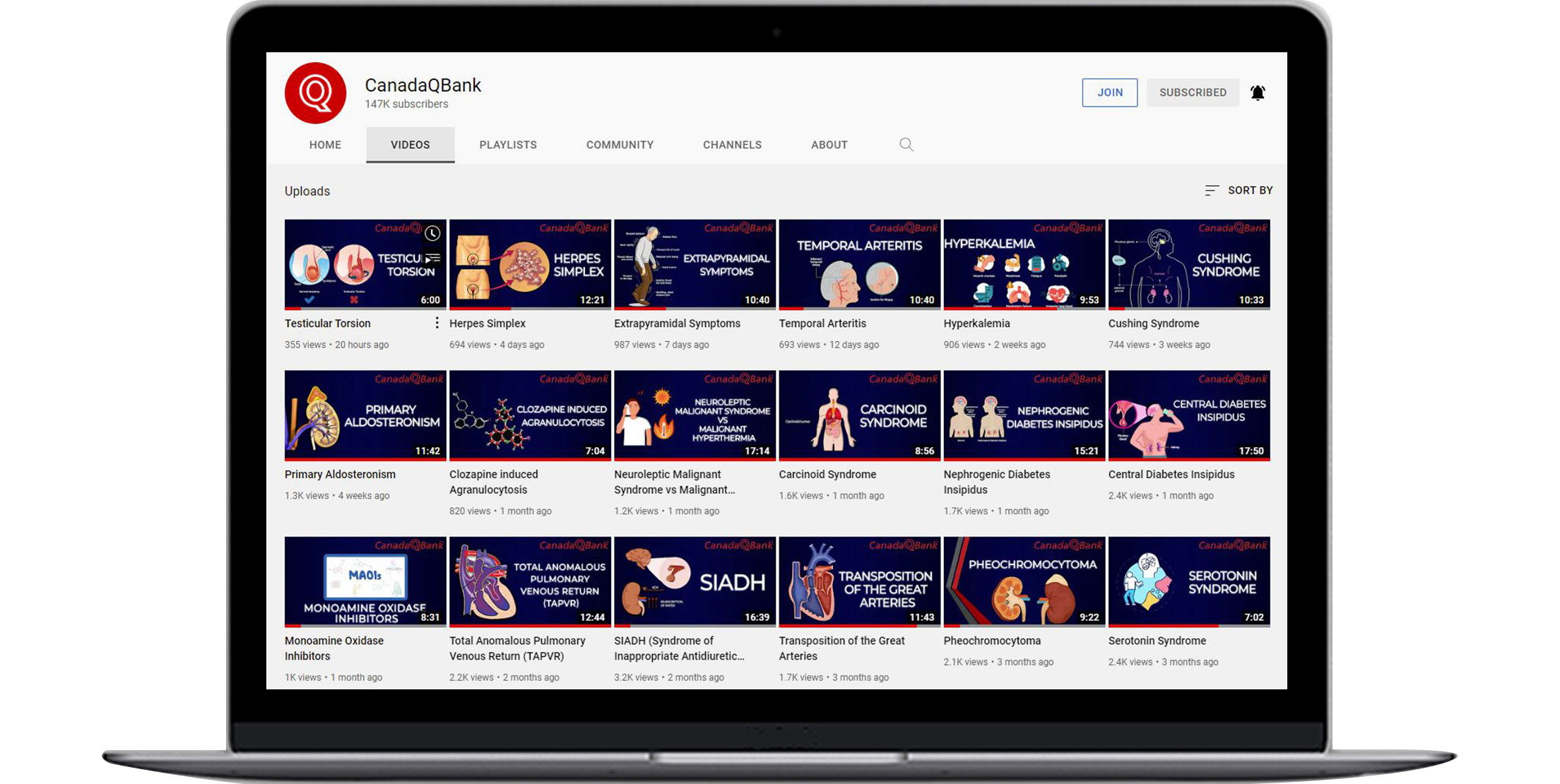The height and width of the screenshot is (784, 1560).
Task: Open the Sort By filter icon
Action: tap(1212, 190)
